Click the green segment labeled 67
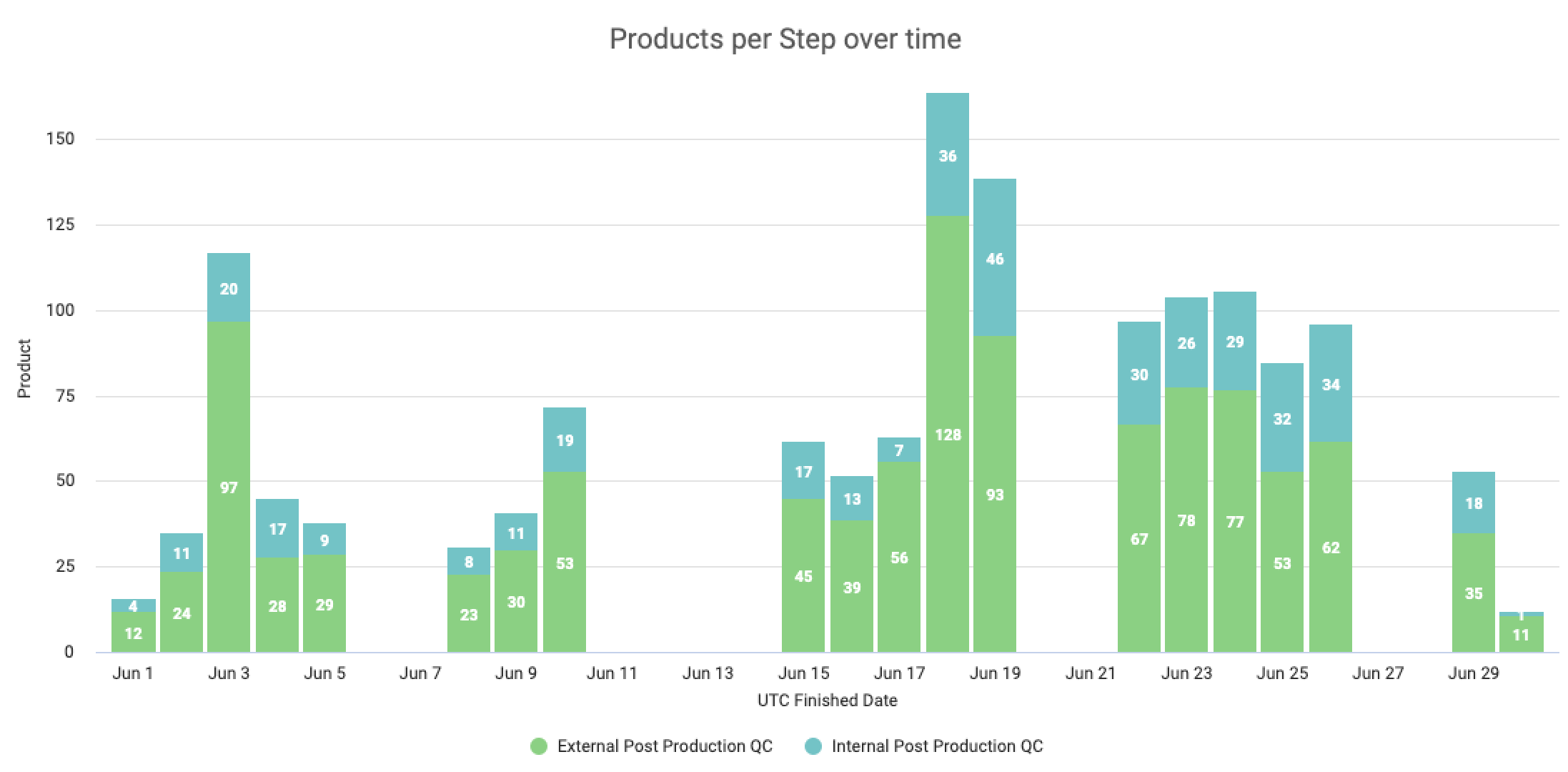 1139,538
